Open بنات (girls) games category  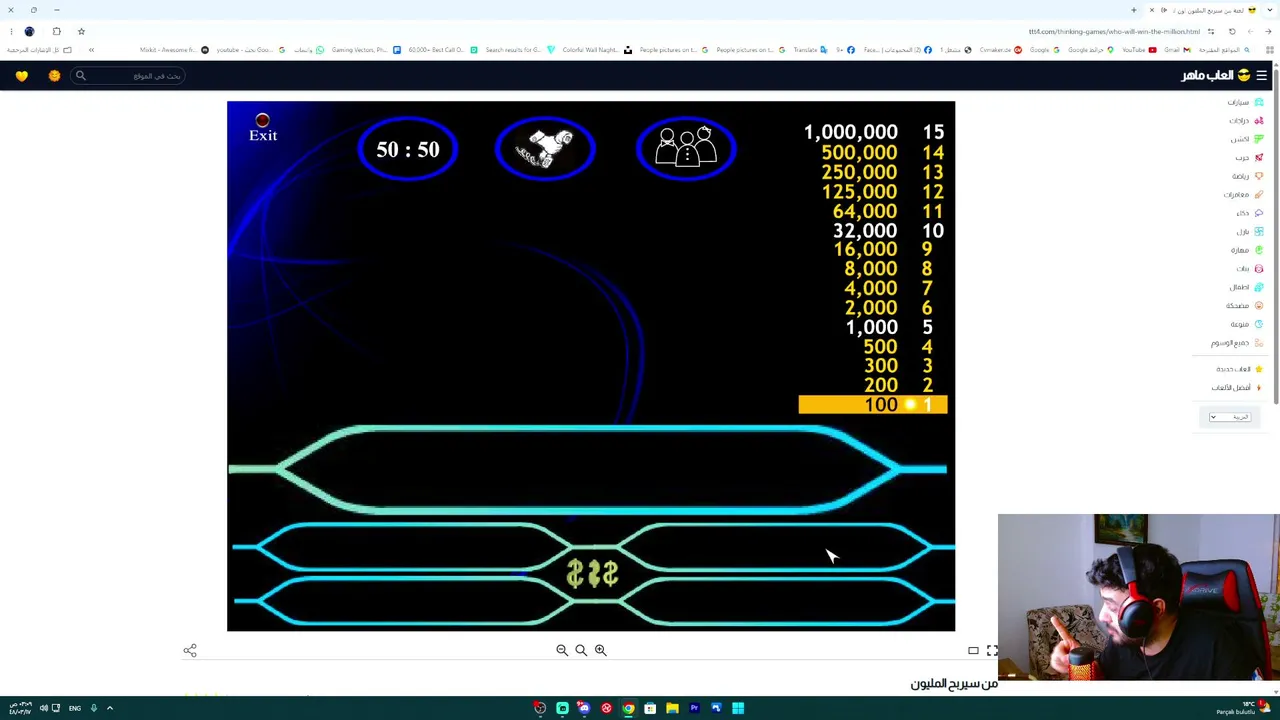(x=1249, y=268)
